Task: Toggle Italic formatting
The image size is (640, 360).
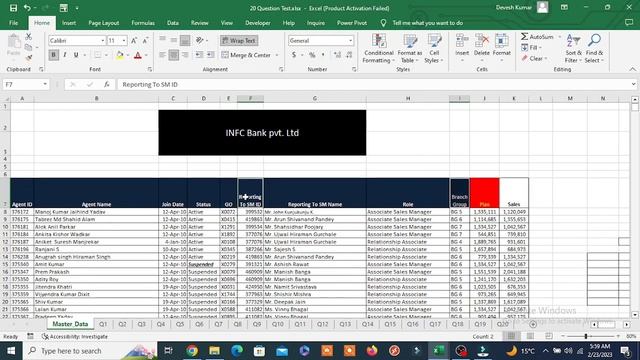Action: 64,55
